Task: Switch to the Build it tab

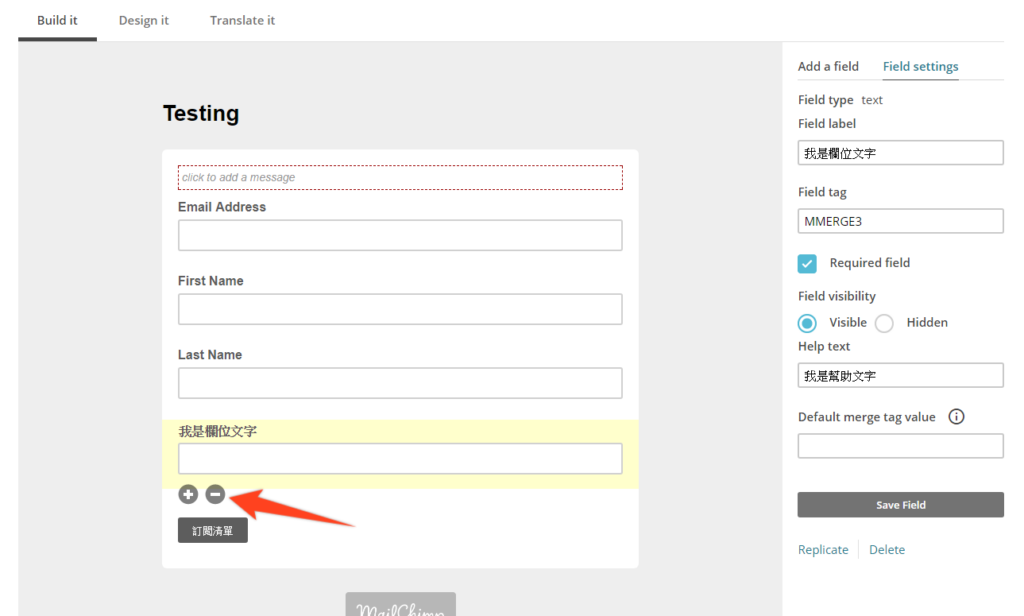Action: (57, 20)
